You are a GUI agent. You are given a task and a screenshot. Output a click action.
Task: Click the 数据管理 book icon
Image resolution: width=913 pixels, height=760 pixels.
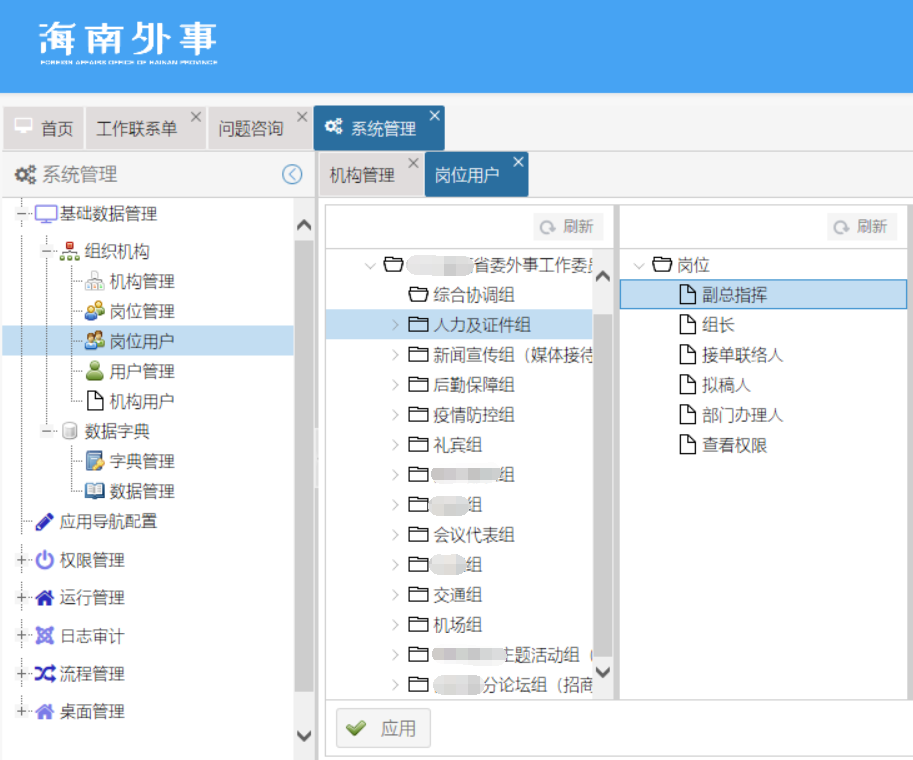pos(94,491)
